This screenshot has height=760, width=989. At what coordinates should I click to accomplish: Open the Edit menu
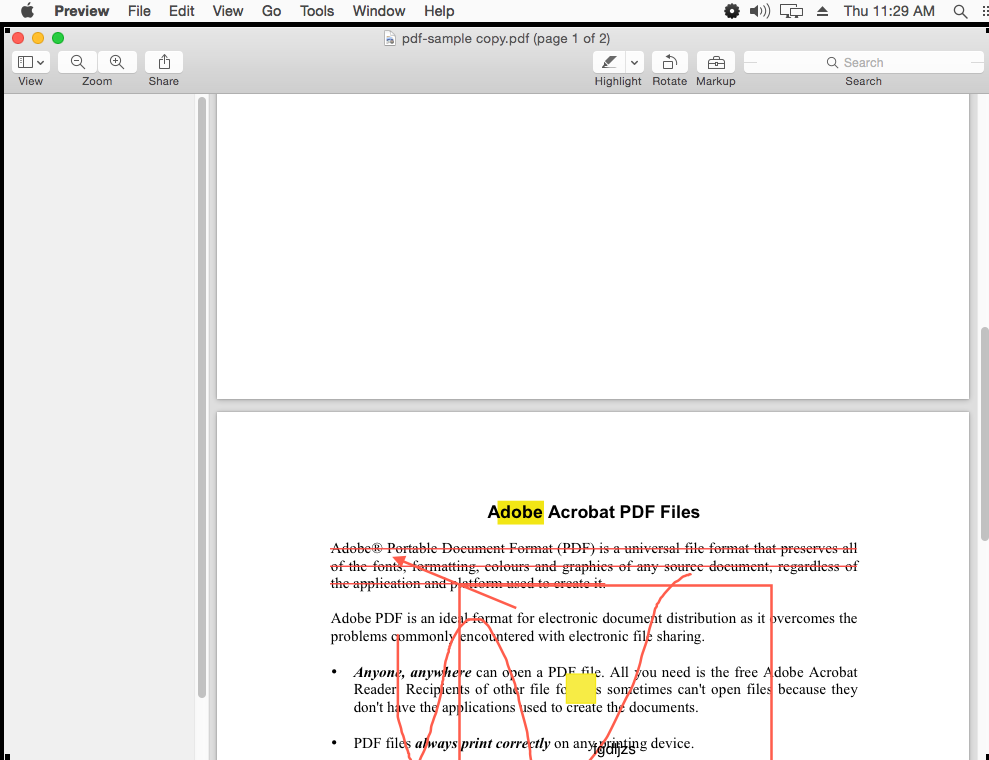click(182, 11)
